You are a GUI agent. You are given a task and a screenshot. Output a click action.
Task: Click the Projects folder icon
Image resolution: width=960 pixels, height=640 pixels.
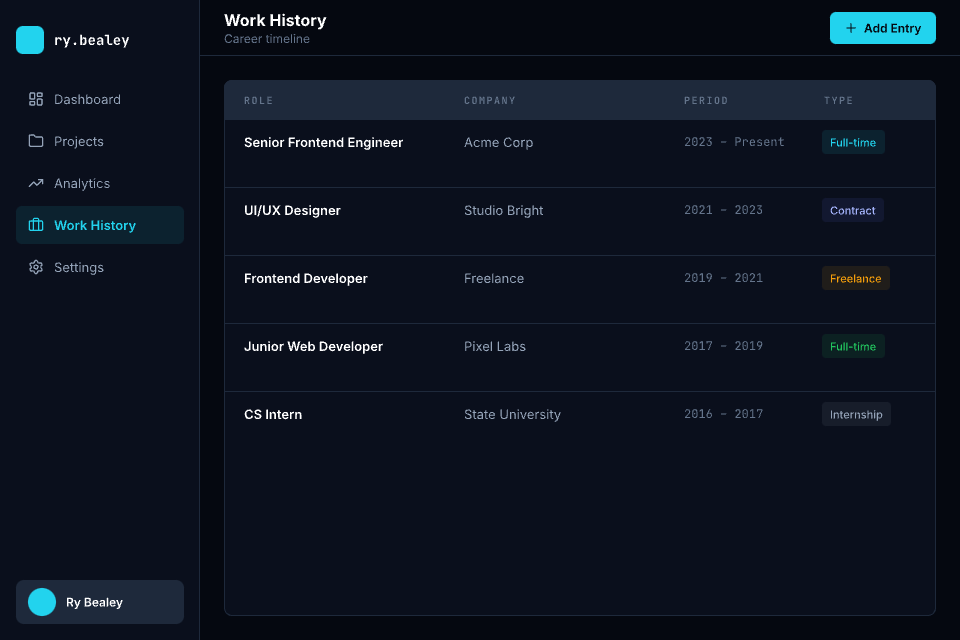click(x=36, y=141)
